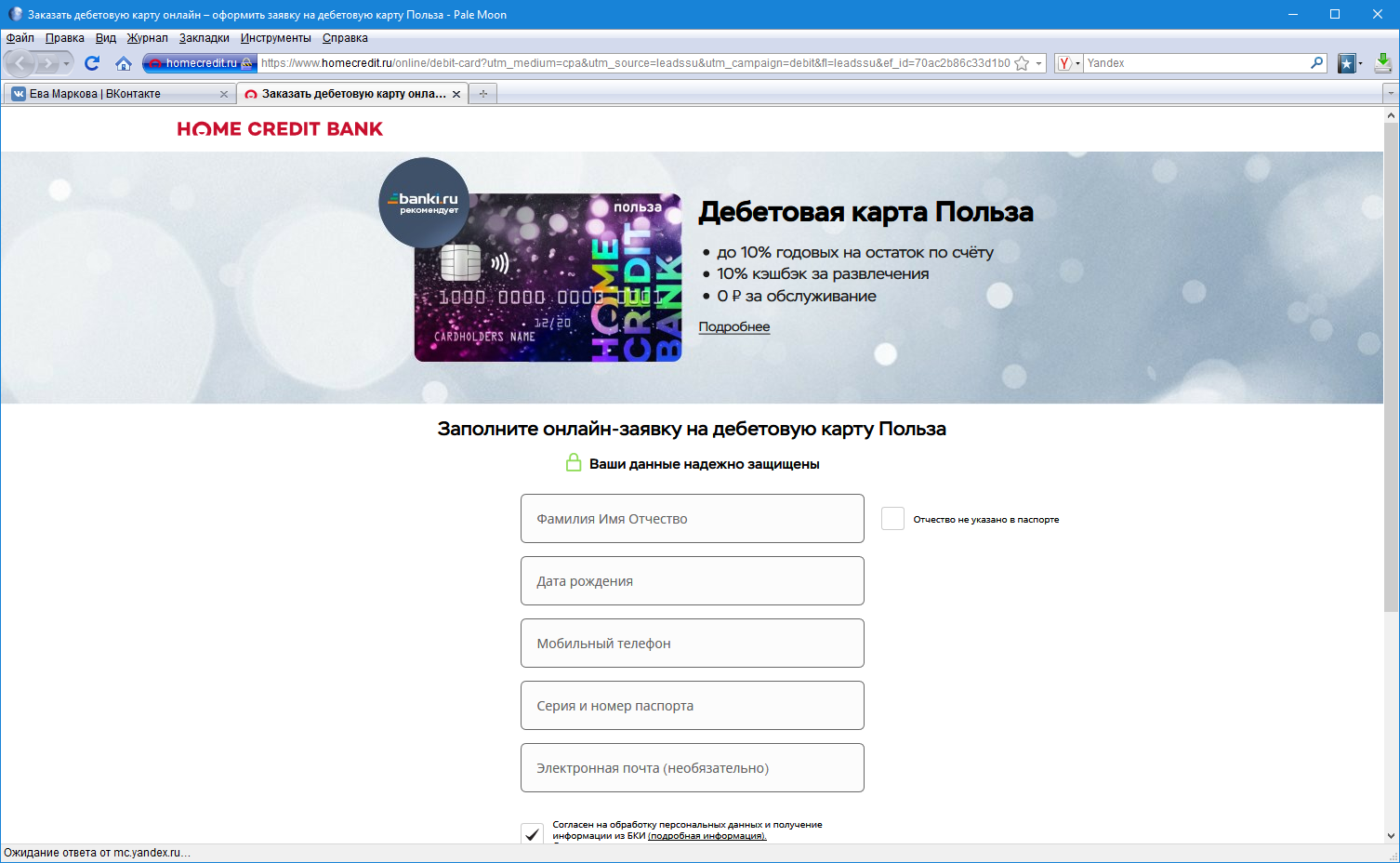Minimize the Pale Moon window

(1292, 14)
